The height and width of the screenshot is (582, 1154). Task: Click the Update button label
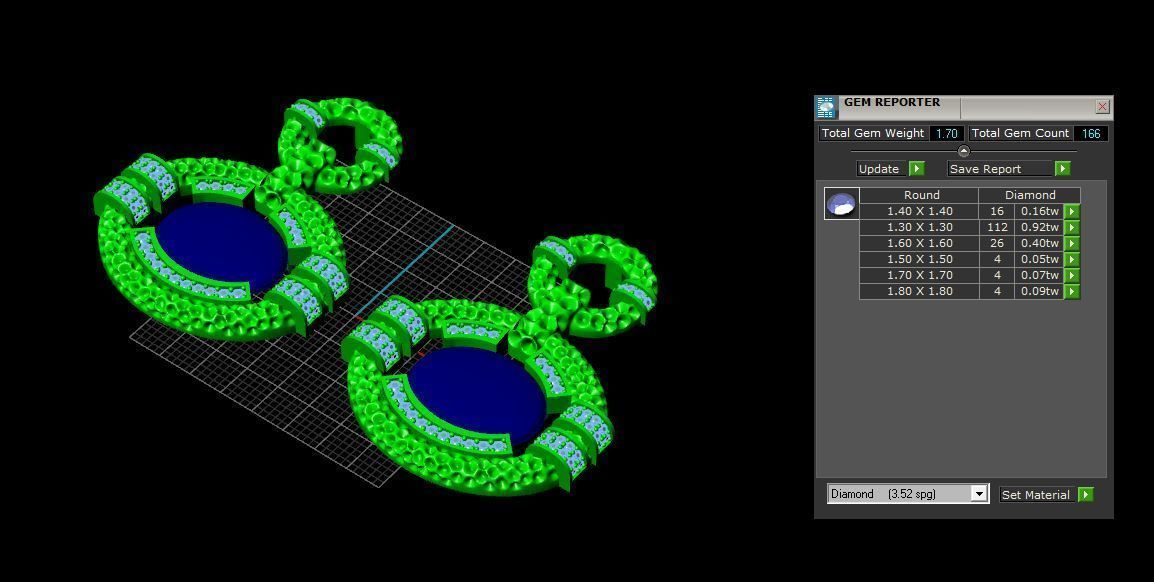tap(879, 168)
